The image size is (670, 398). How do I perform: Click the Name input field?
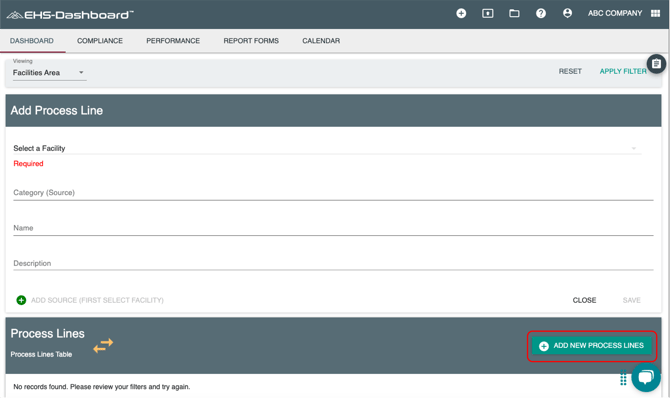point(333,228)
